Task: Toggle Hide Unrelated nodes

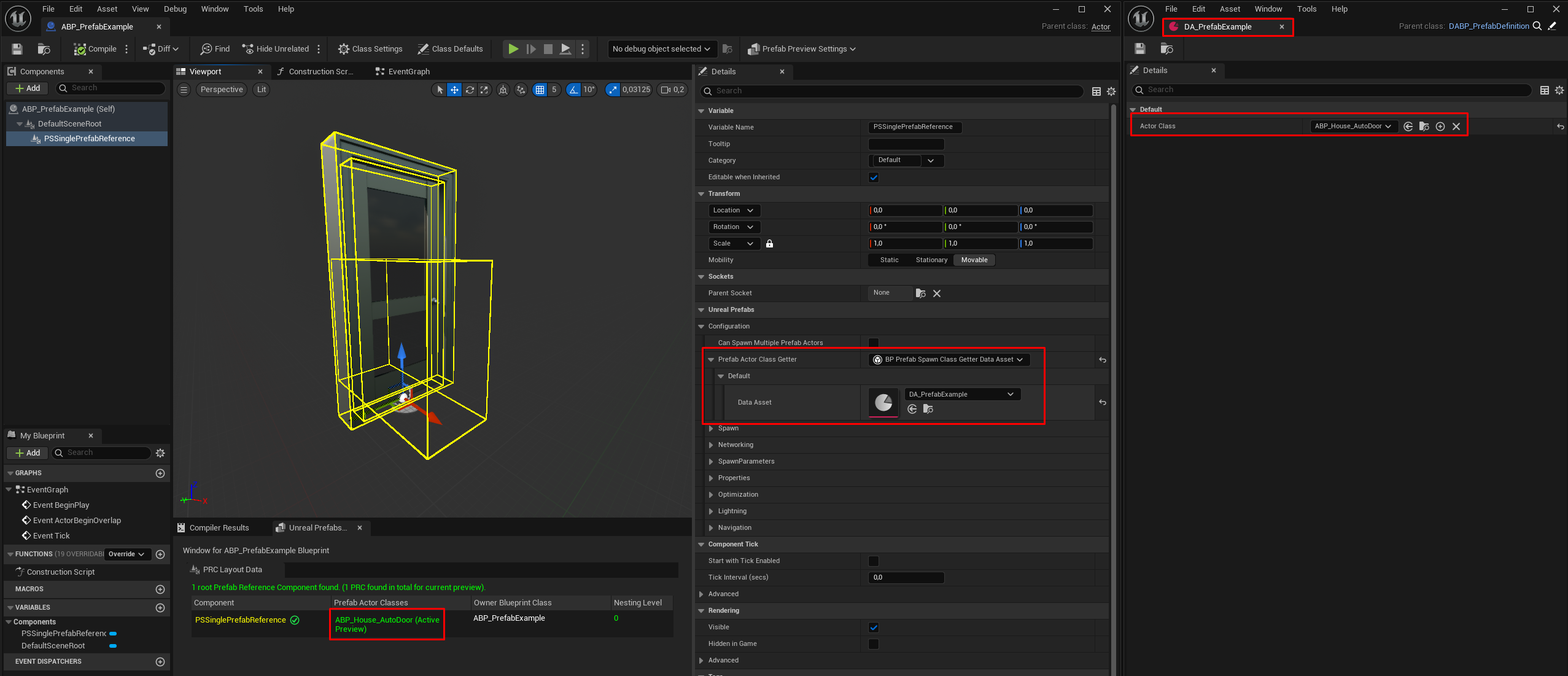Action: pos(276,49)
